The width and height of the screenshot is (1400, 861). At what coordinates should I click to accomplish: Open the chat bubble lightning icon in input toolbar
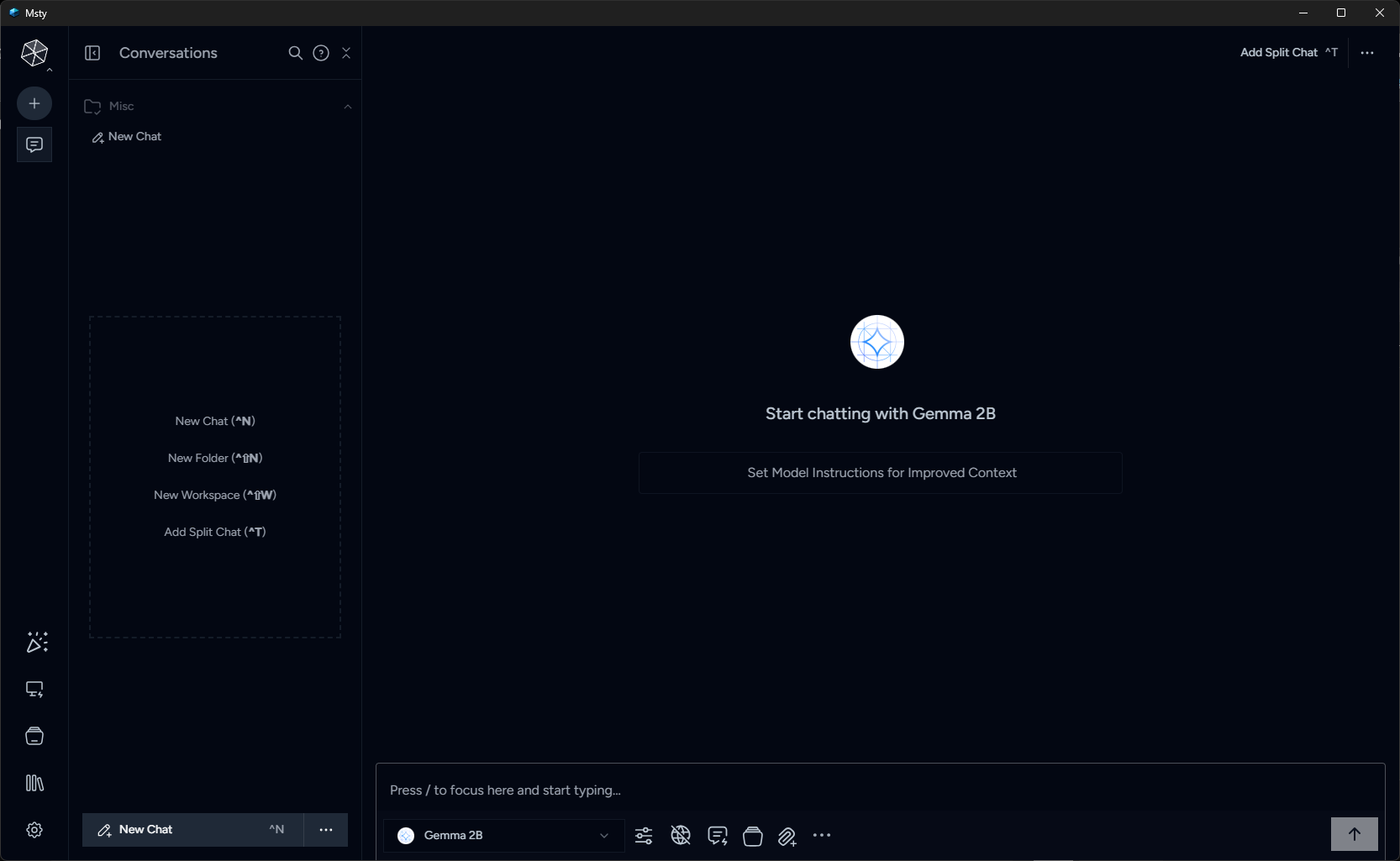pyautogui.click(x=718, y=835)
